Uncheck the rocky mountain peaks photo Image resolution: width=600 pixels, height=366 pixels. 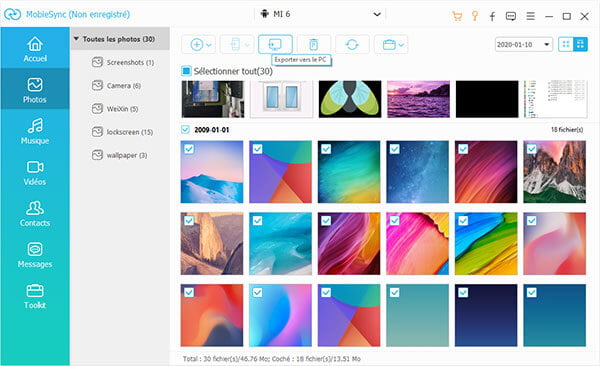coord(532,149)
